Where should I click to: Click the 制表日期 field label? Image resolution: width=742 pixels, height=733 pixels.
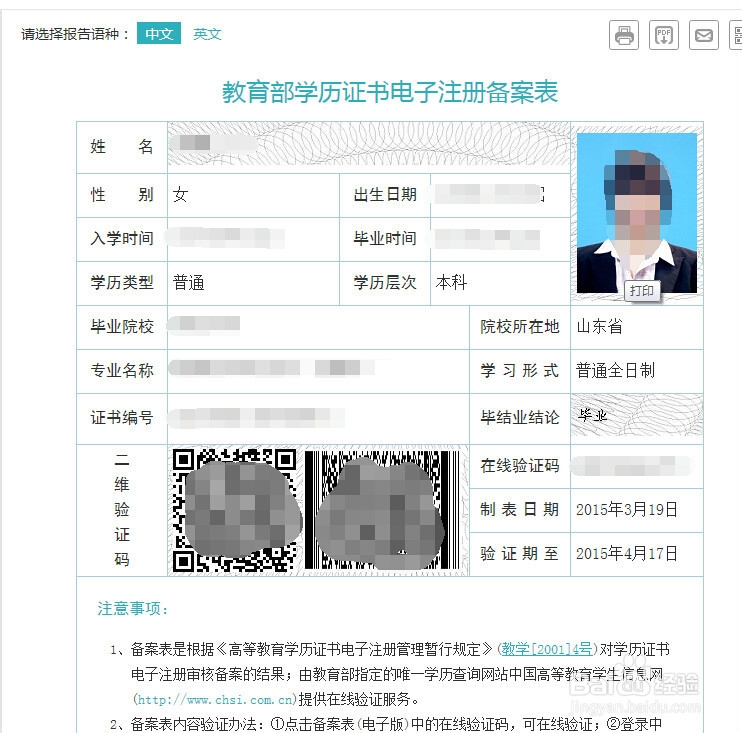point(520,510)
